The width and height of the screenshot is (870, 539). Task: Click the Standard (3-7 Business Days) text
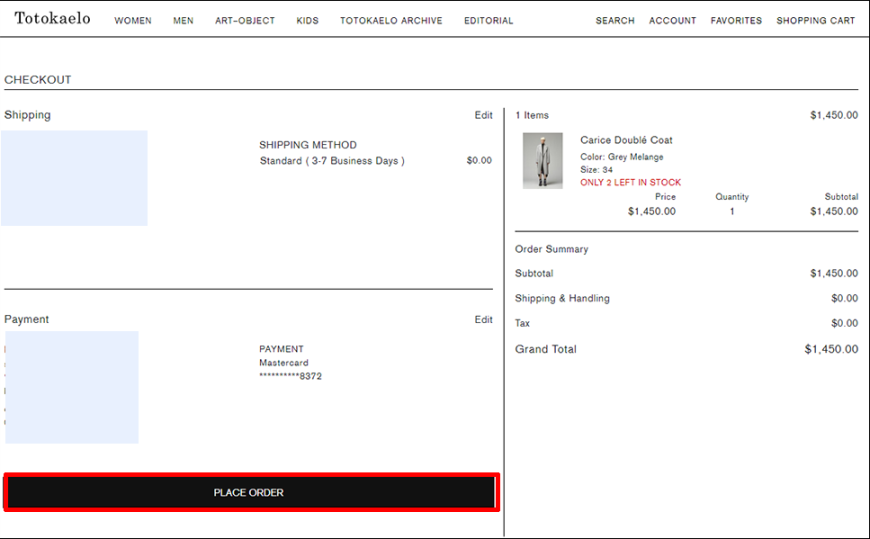tap(332, 161)
